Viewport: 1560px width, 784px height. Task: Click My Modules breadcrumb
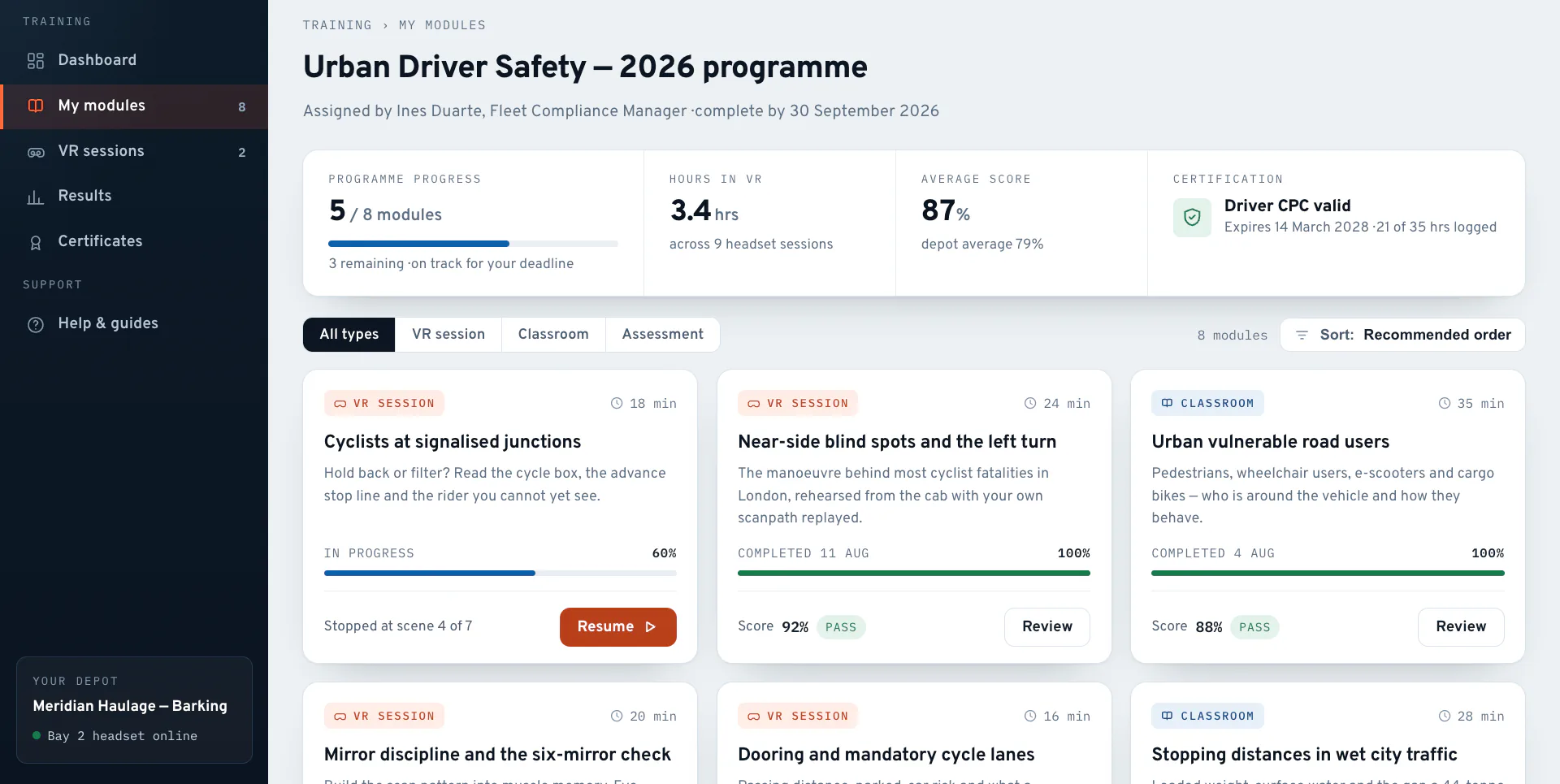[x=442, y=25]
